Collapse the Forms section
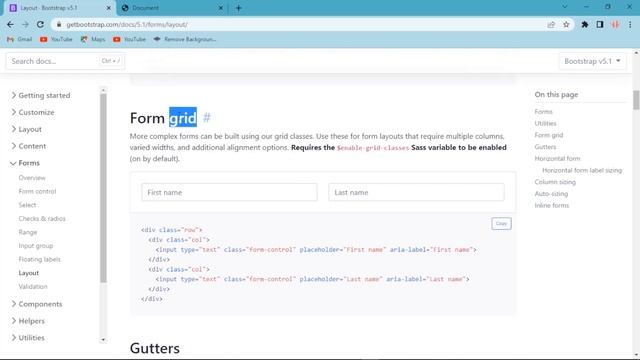 [x=25, y=163]
